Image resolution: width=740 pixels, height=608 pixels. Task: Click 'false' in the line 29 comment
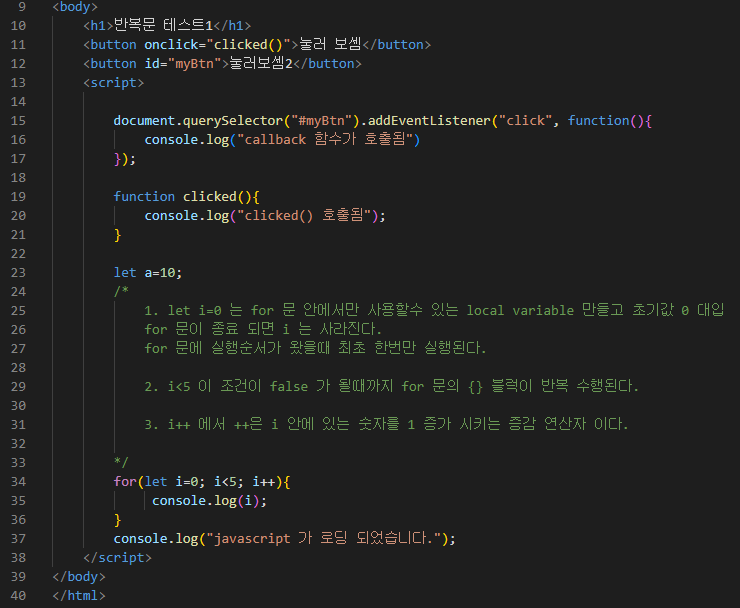[289, 387]
